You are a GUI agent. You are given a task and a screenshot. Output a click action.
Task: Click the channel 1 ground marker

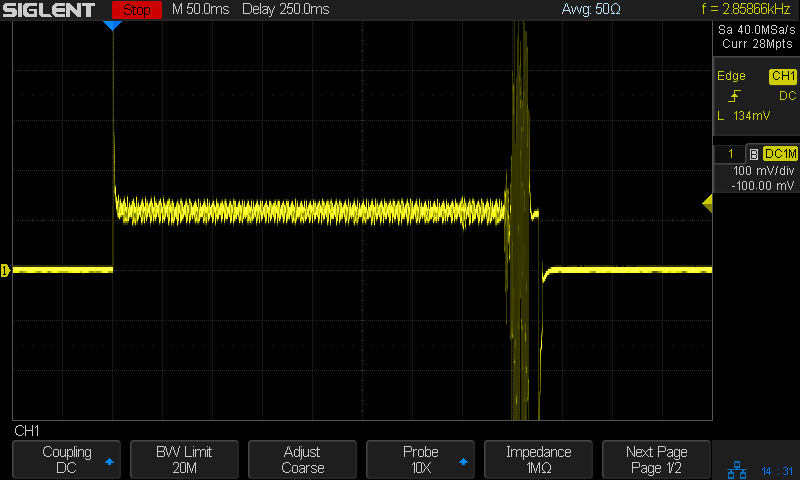tap(5, 270)
